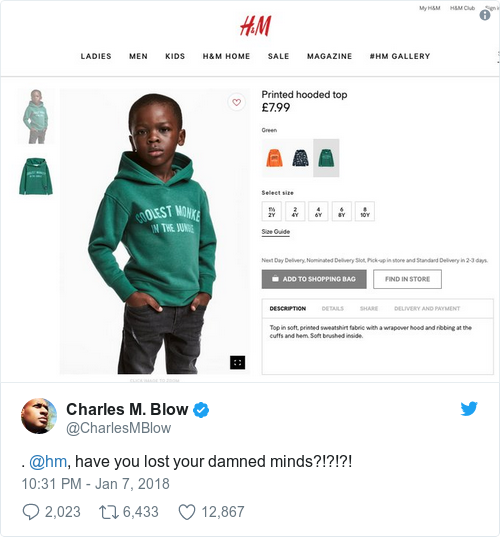Open the KIDS menu
The height and width of the screenshot is (537, 500).
point(175,56)
